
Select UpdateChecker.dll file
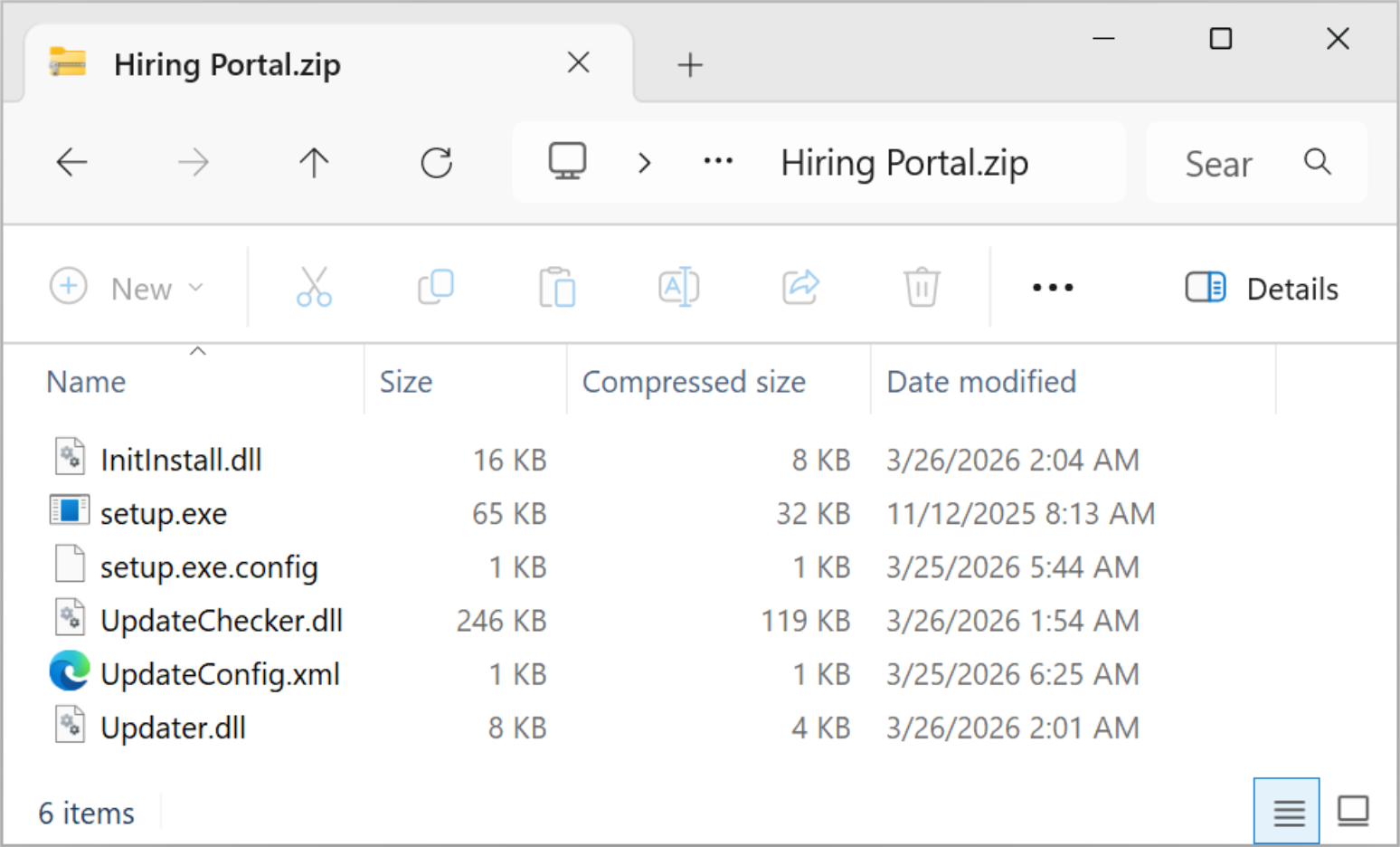[x=222, y=621]
